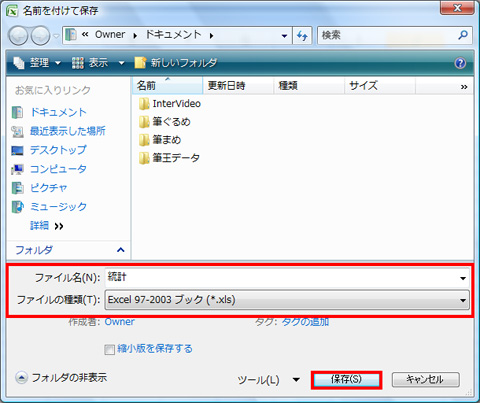
Task: Select the InterVideo folder
Action: 170,104
